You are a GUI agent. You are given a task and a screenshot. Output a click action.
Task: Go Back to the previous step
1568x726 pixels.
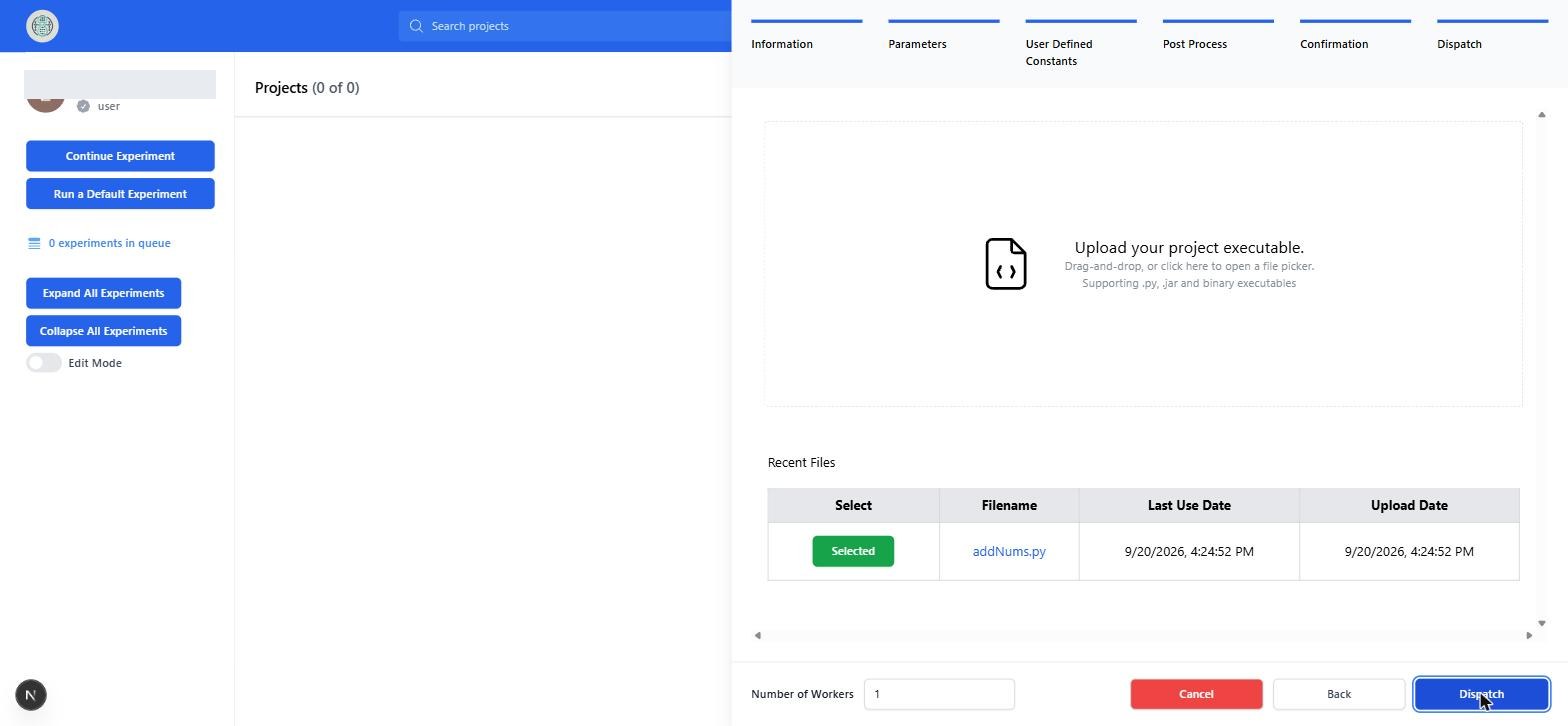pyautogui.click(x=1339, y=694)
